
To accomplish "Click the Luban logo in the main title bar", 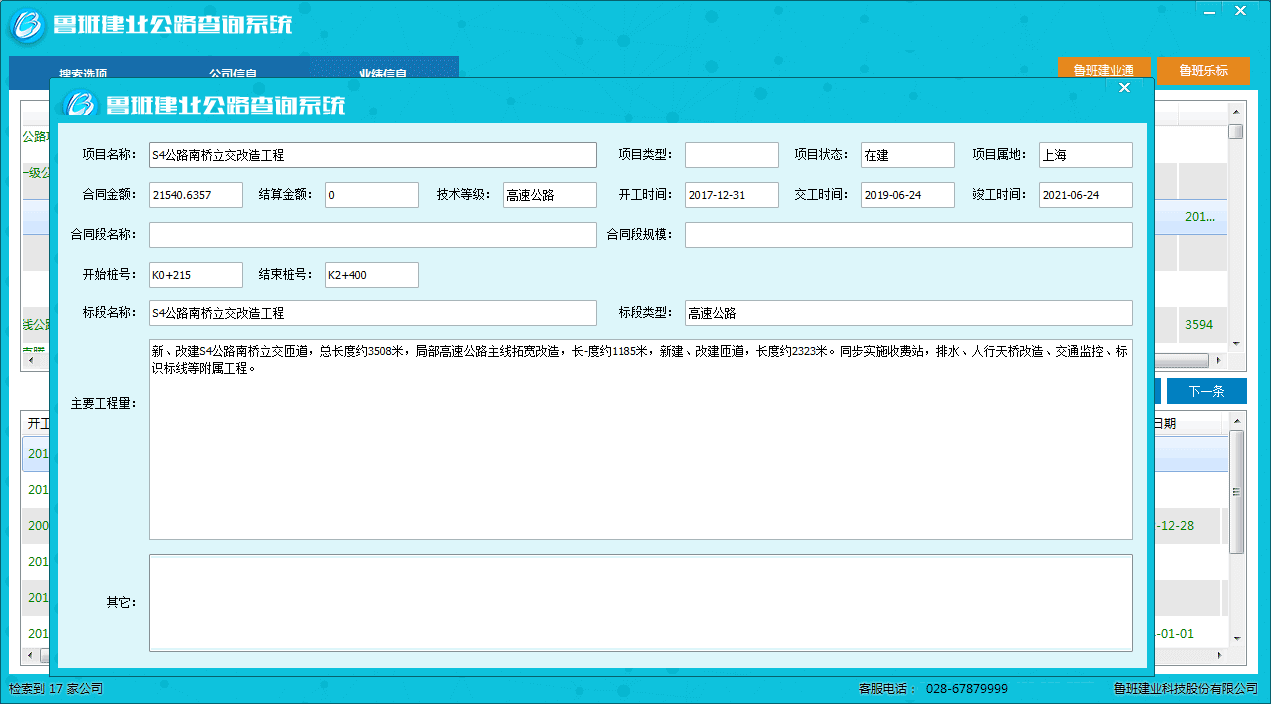I will (28, 25).
